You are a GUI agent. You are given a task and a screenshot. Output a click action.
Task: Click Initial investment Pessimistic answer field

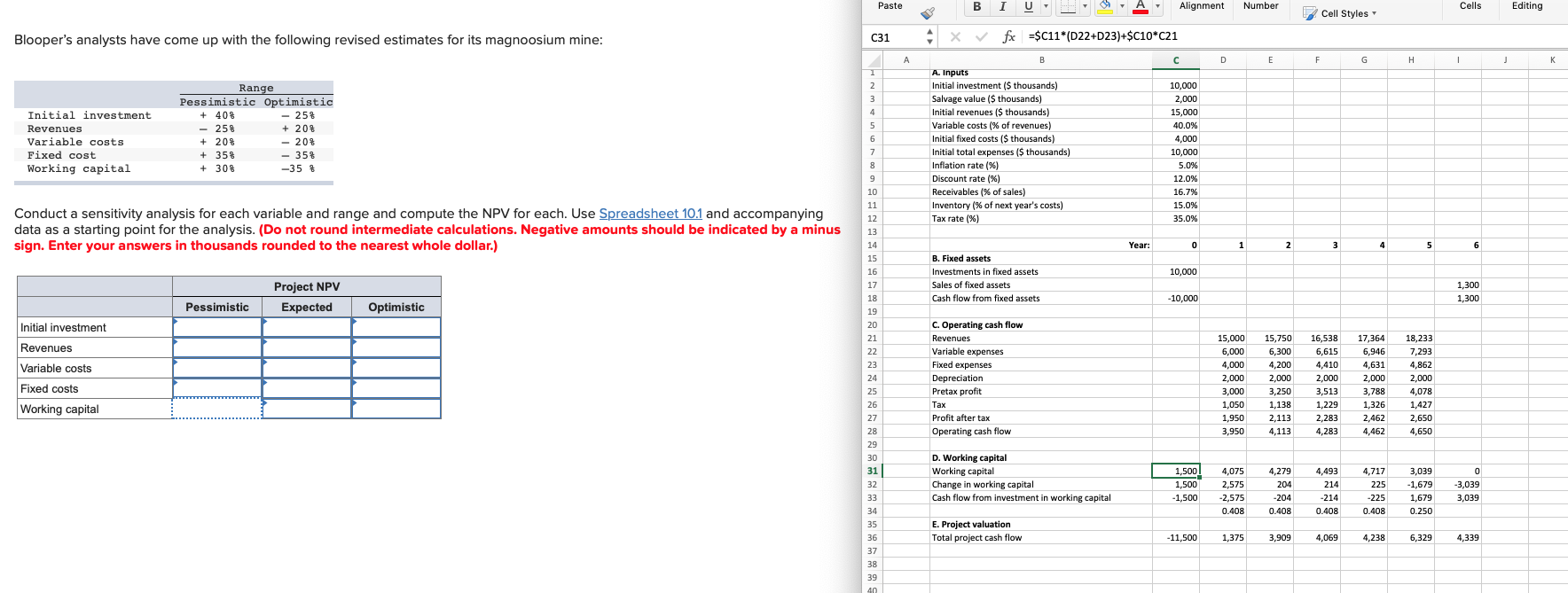(x=217, y=327)
